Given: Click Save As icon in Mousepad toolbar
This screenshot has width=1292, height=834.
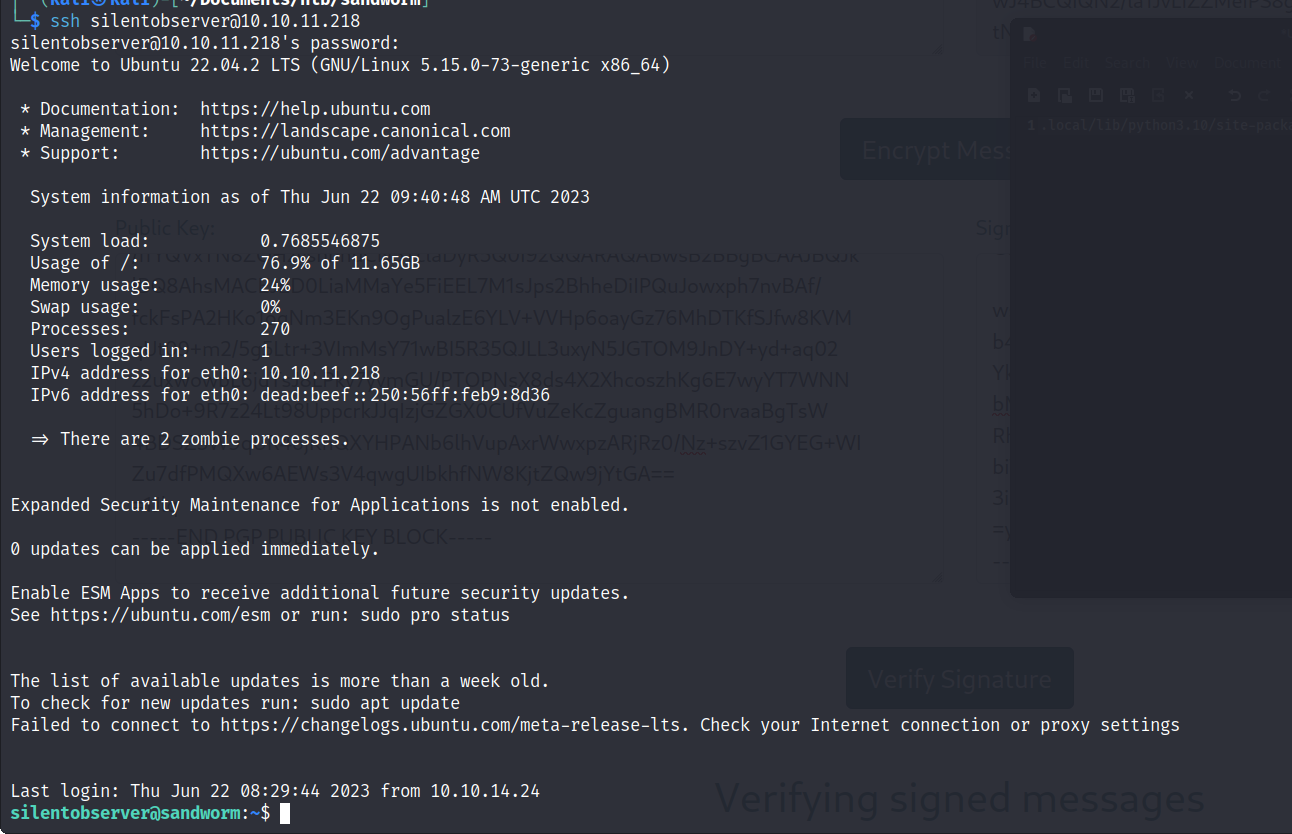Looking at the screenshot, I should tap(1127, 95).
